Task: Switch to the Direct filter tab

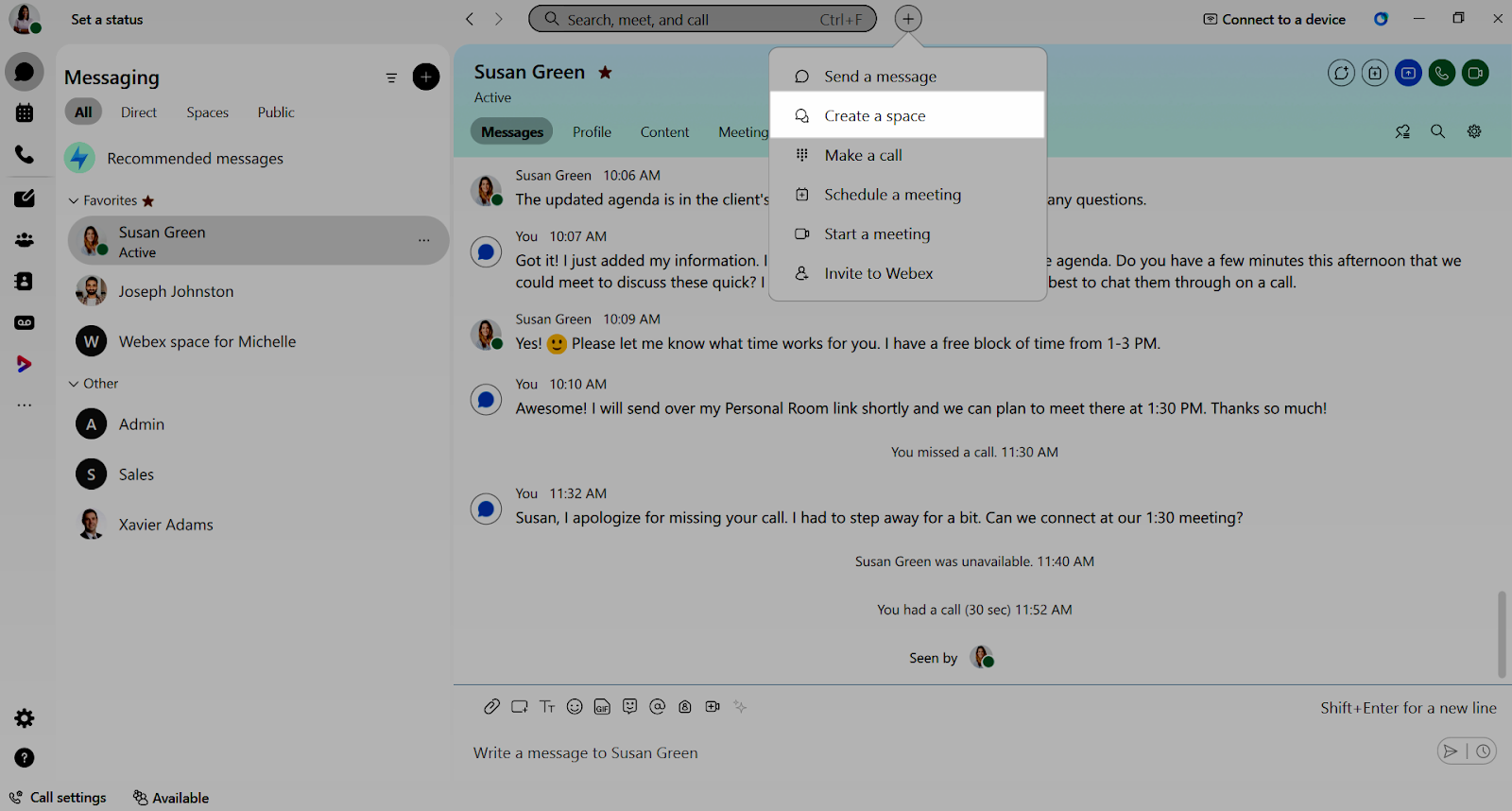Action: tap(139, 112)
